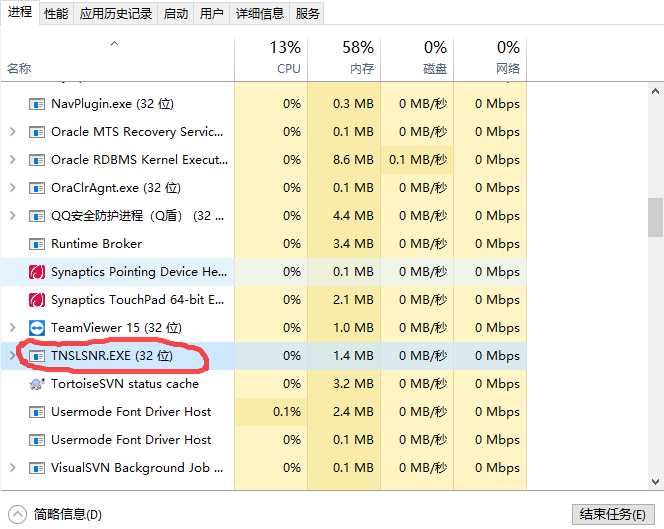
Task: Click the scrollbar up arrow
Action: (x=655, y=91)
